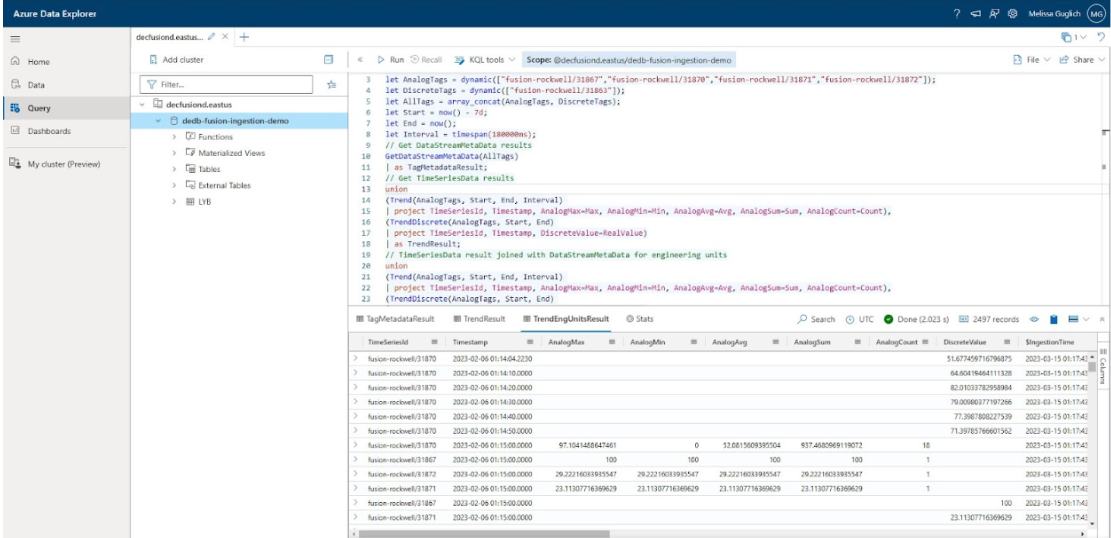Collapse the connection pane with double chevron

(361, 60)
